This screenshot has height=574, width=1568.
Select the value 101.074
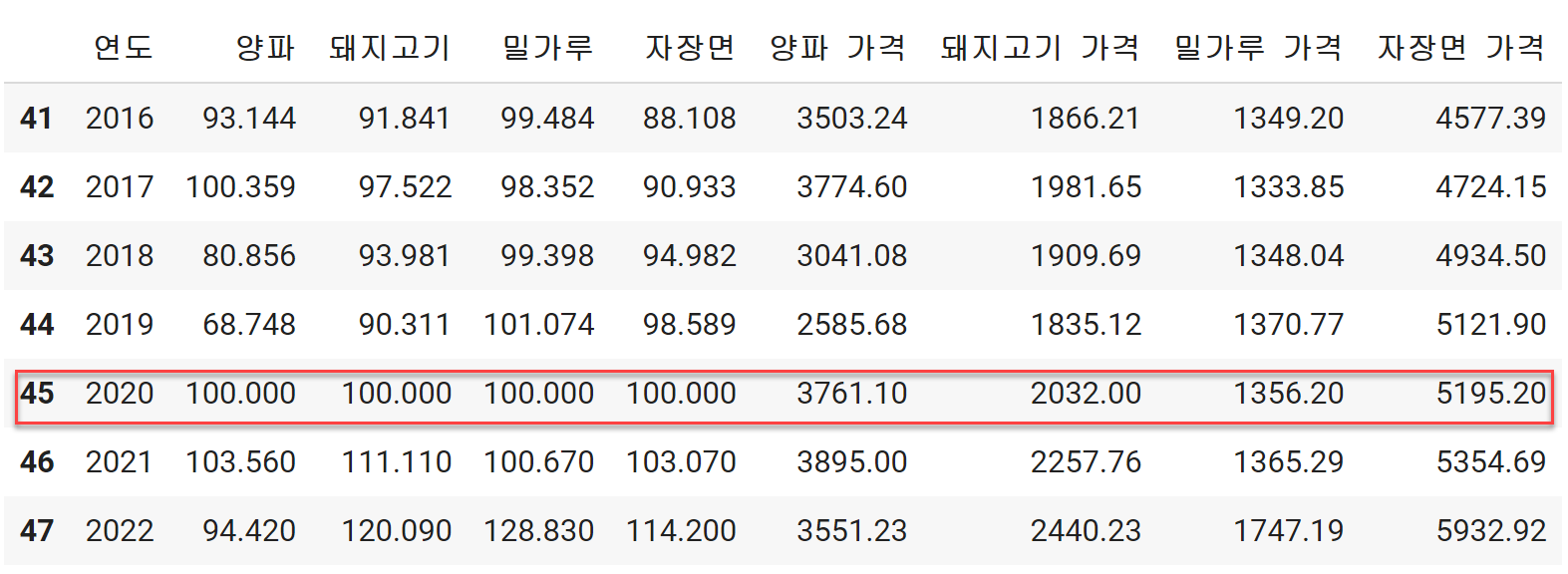coord(539,325)
